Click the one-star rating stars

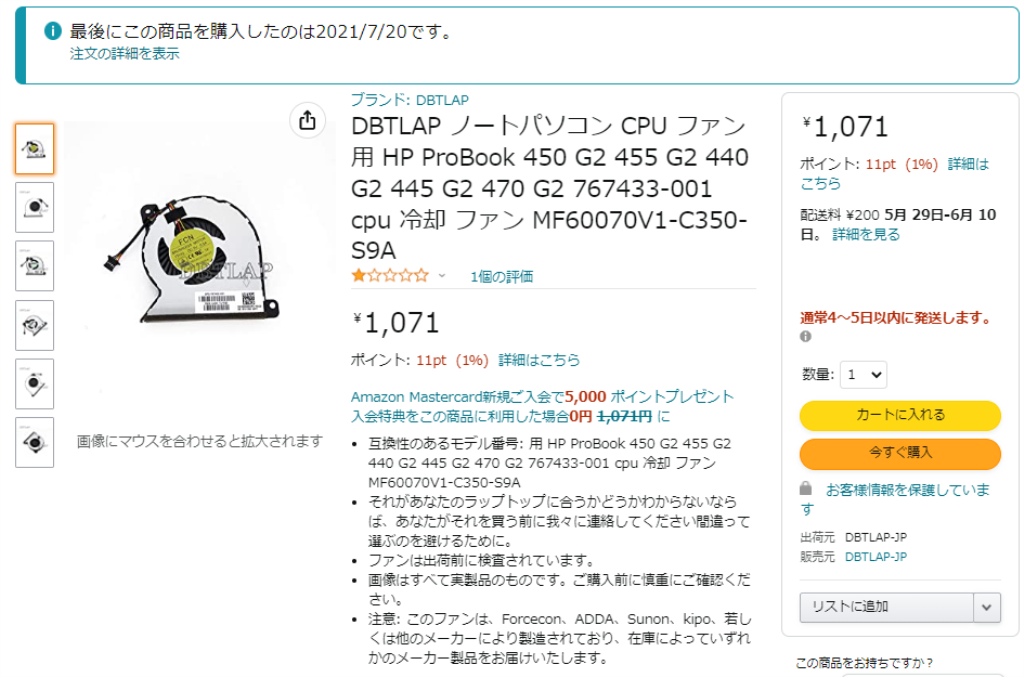pos(390,276)
